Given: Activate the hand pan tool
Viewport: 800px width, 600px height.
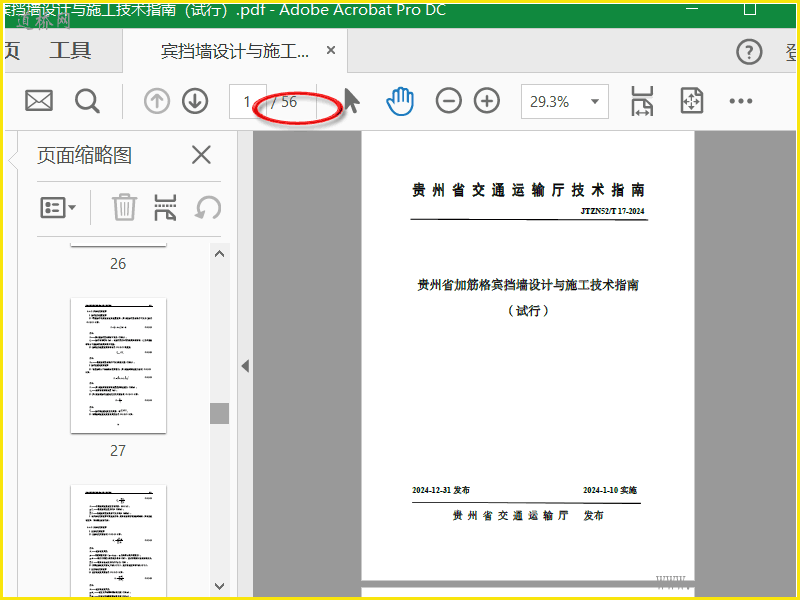Looking at the screenshot, I should 400,101.
